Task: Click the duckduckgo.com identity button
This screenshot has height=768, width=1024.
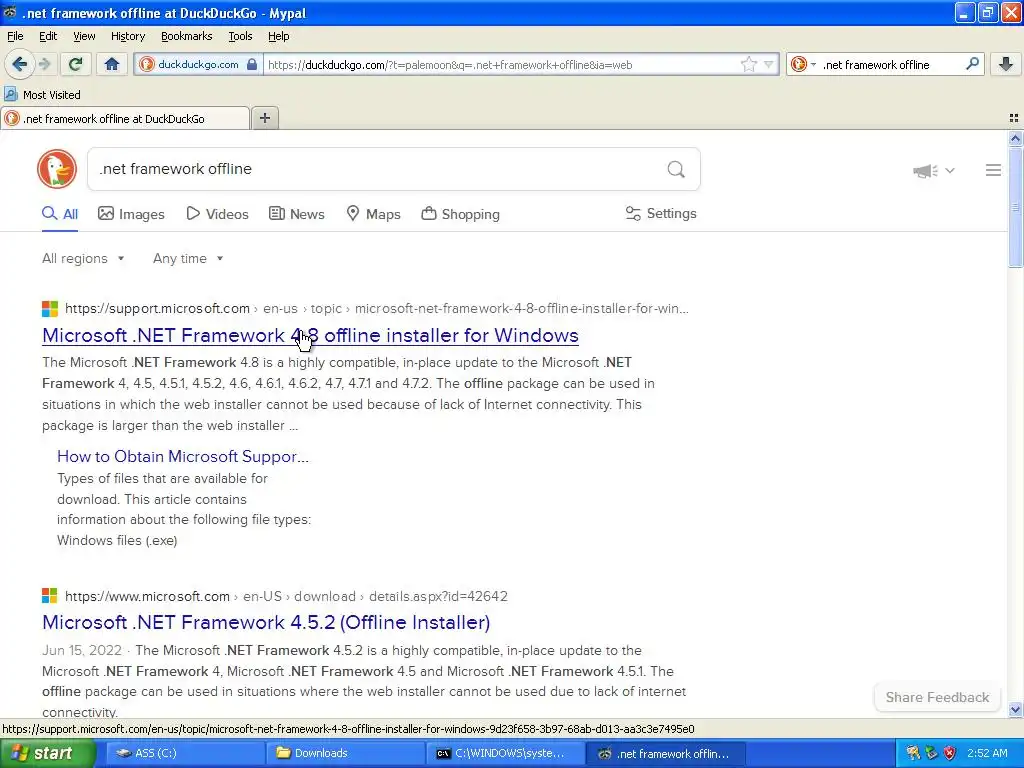Action: pyautogui.click(x=198, y=64)
